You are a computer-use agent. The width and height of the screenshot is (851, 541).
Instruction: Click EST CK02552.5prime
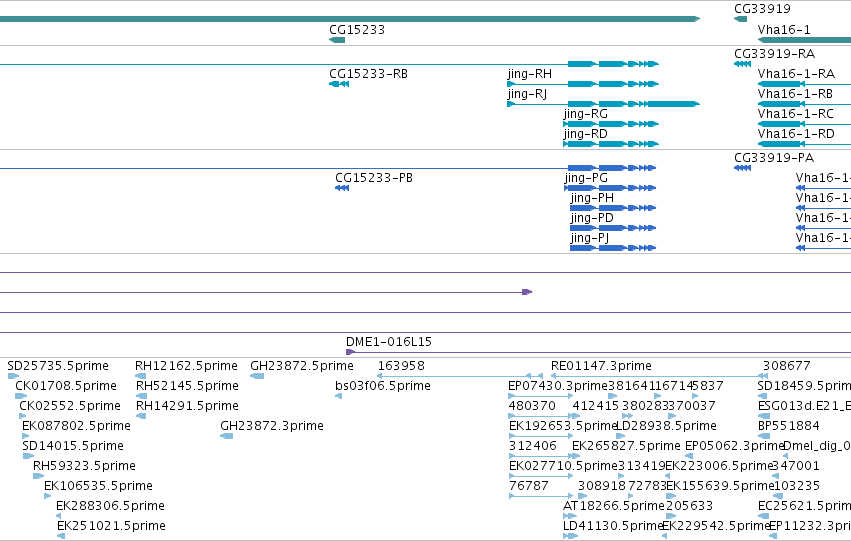[70, 406]
